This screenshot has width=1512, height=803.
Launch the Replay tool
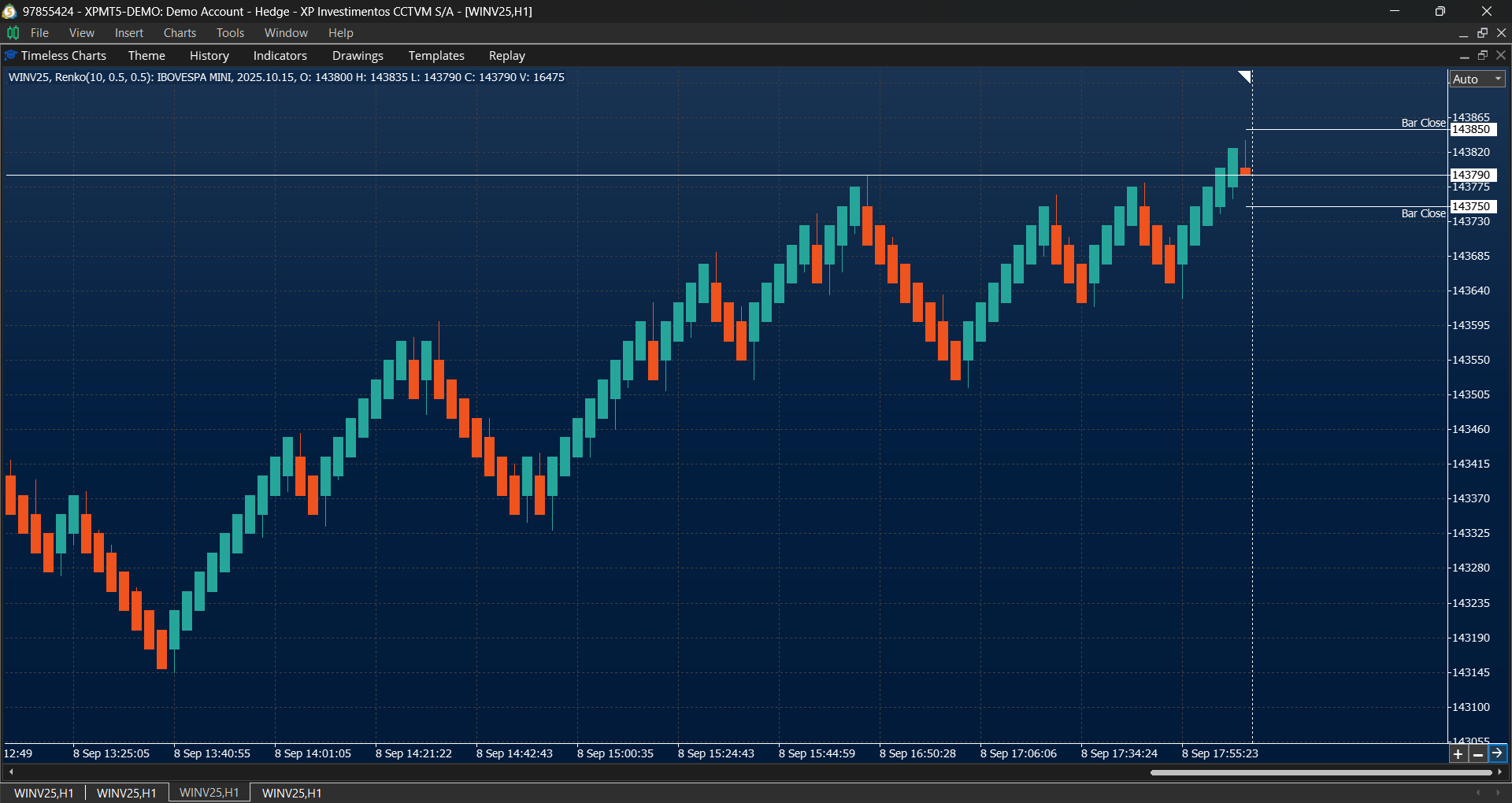tap(506, 55)
